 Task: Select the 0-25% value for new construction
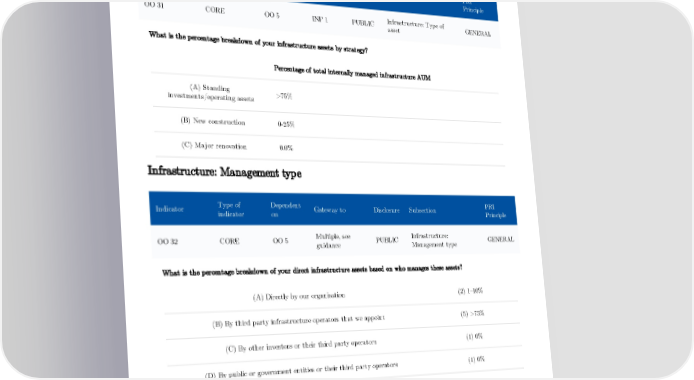tap(286, 124)
